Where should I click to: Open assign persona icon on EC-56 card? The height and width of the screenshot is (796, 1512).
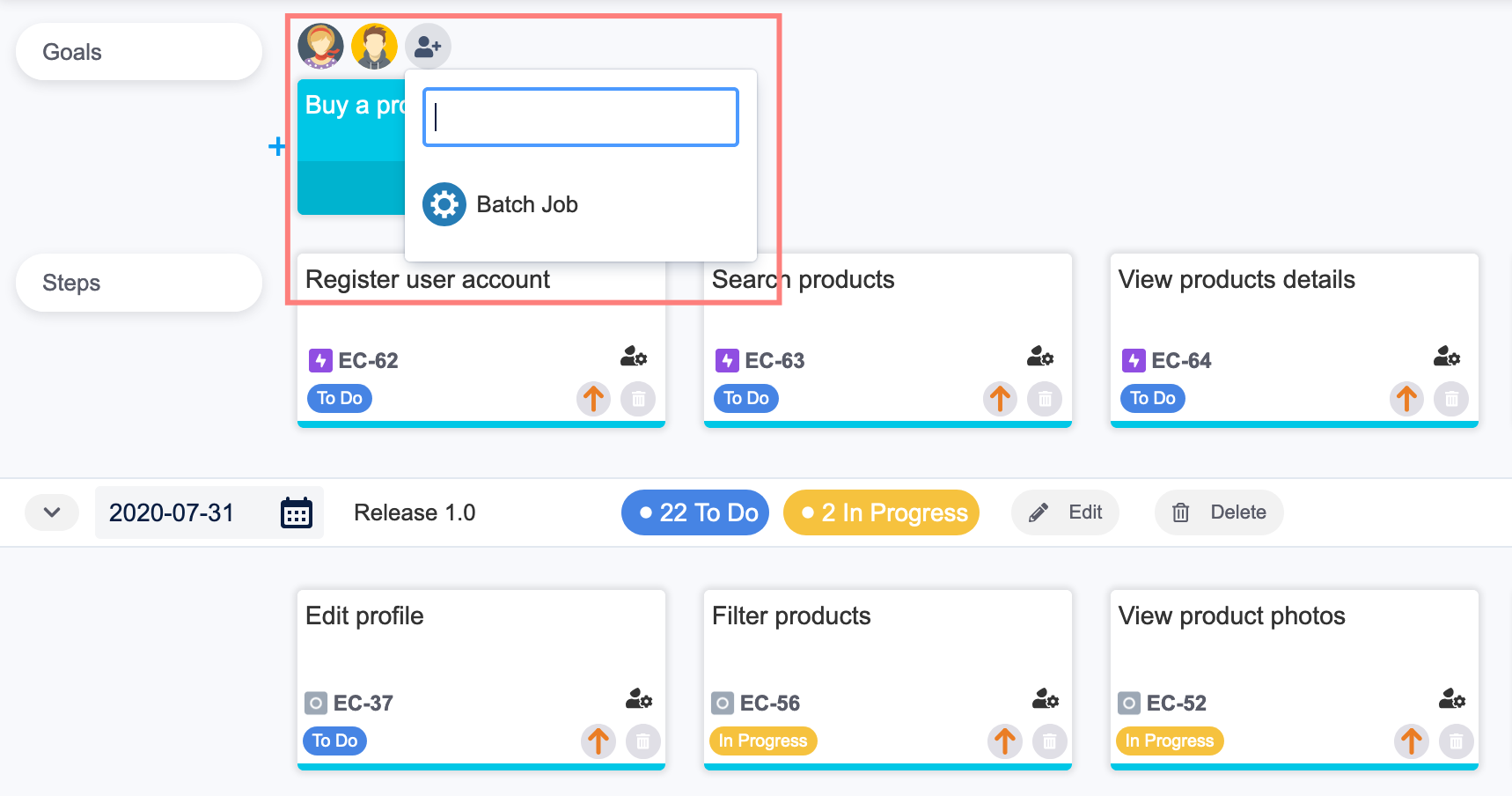(x=1045, y=700)
